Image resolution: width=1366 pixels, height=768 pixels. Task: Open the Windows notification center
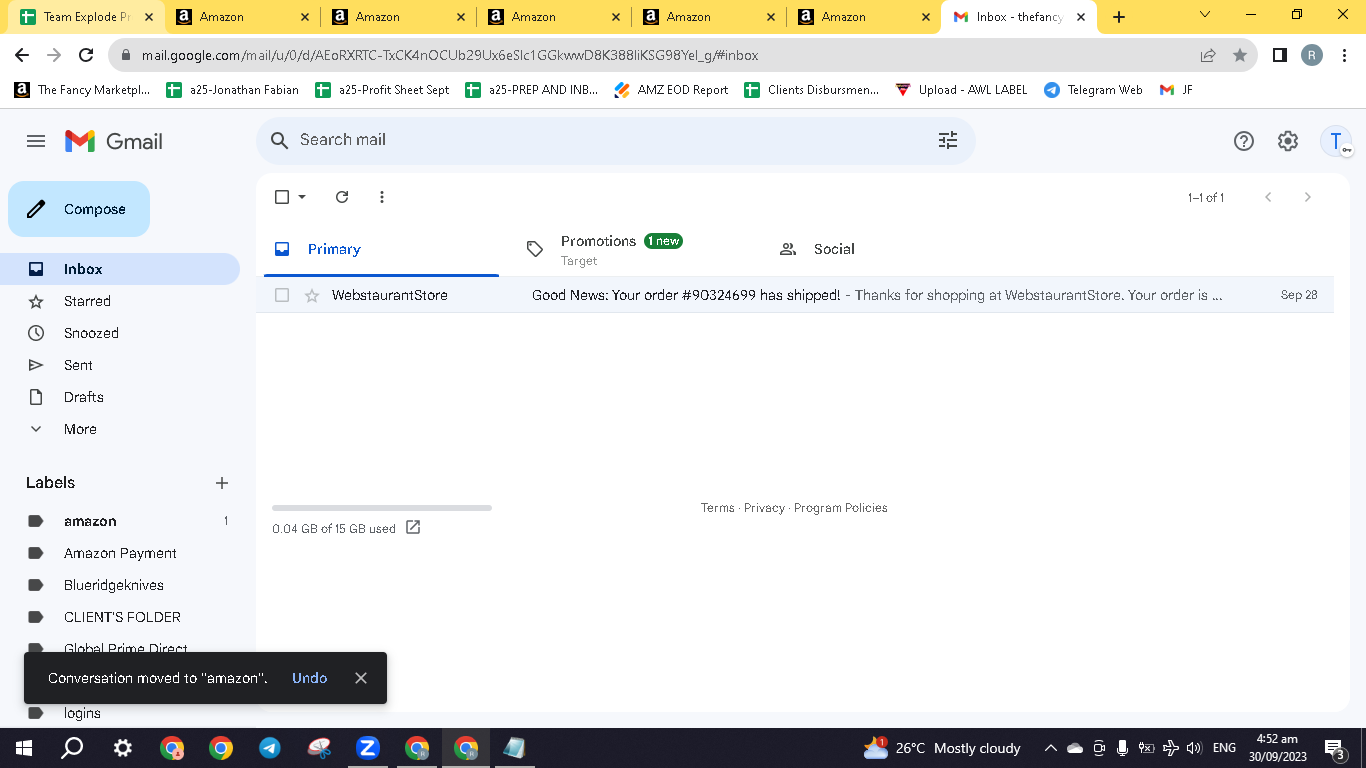point(1335,748)
